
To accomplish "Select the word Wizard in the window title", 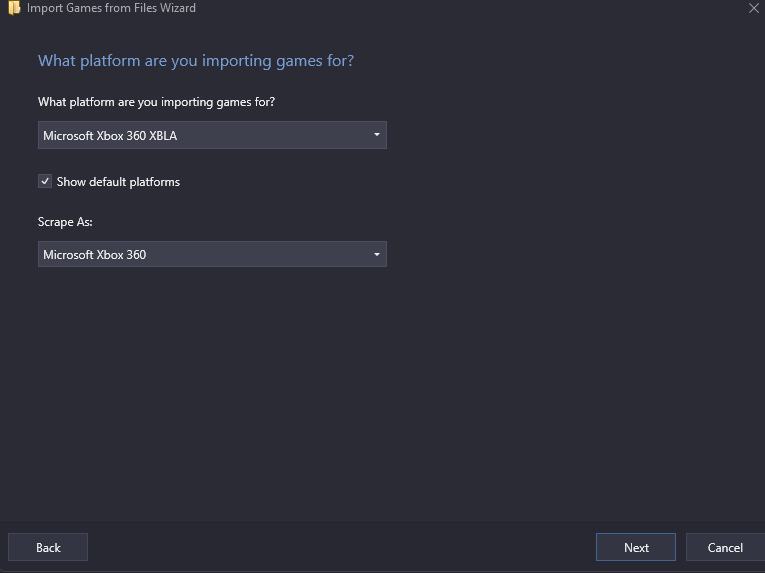I will coord(178,8).
